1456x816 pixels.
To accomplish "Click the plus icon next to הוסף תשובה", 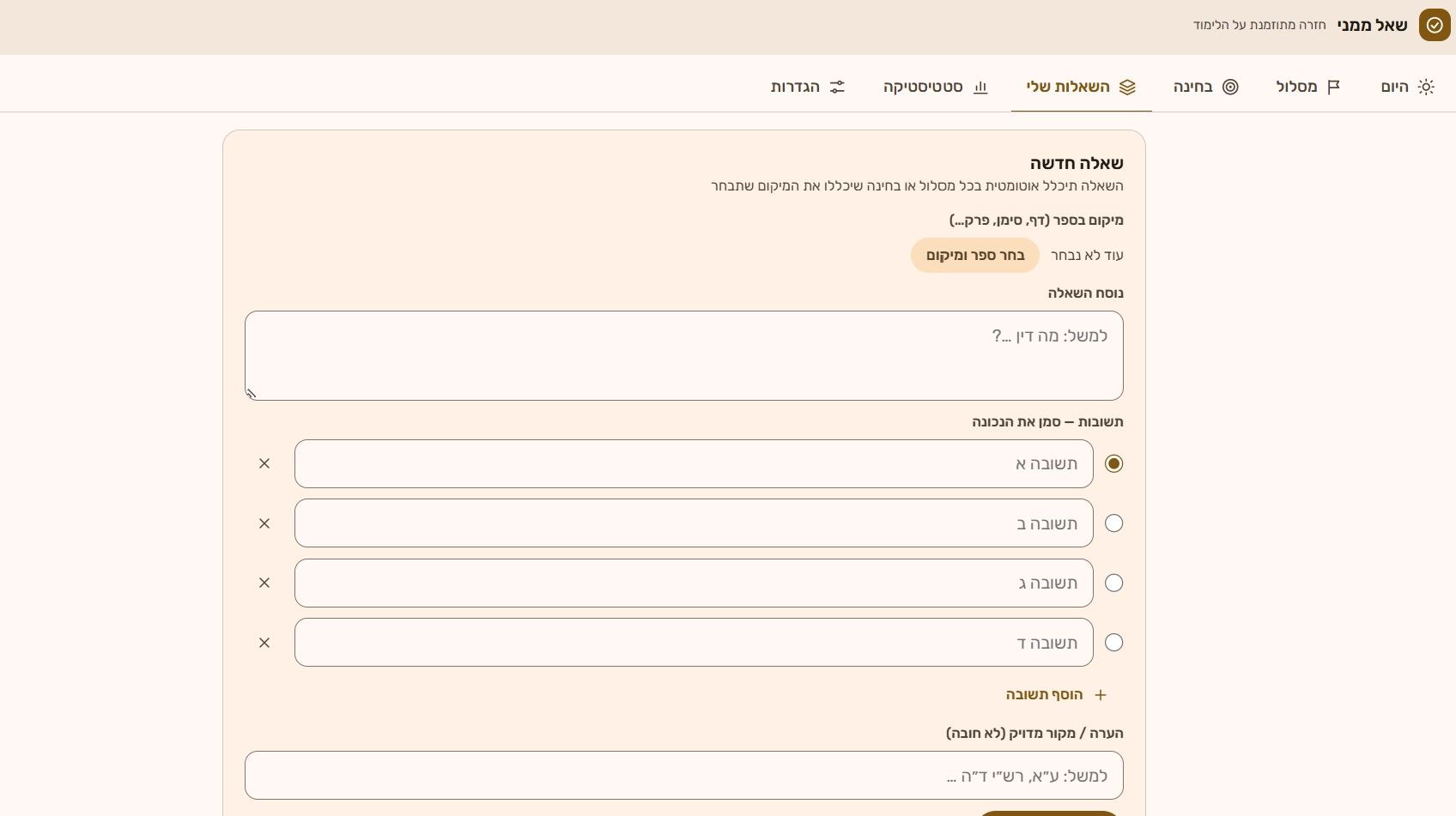I will coord(1101,695).
